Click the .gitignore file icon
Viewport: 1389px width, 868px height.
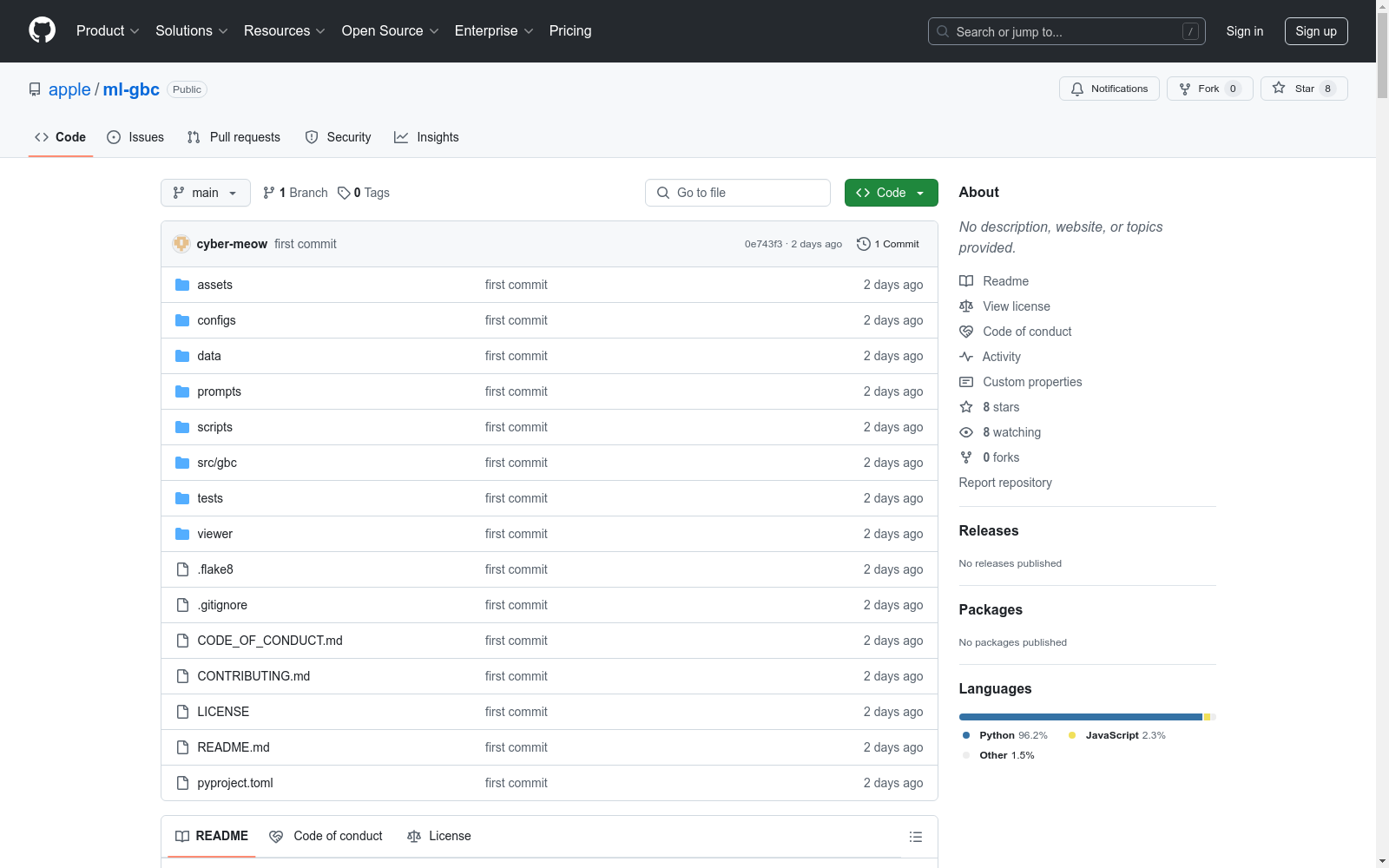point(182,605)
